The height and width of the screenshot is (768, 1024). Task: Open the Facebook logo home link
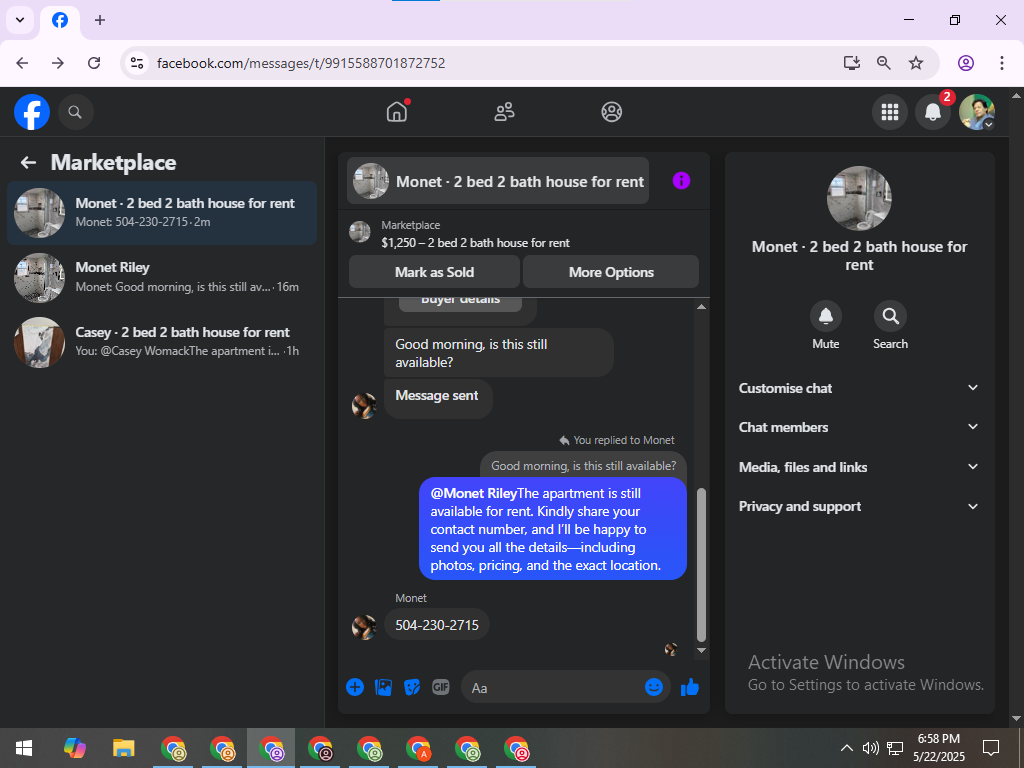click(32, 112)
